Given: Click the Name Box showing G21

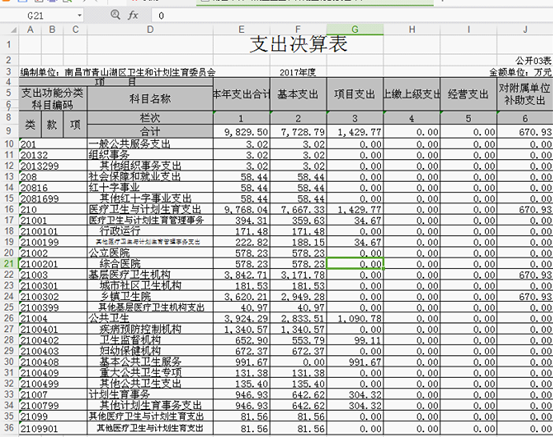Looking at the screenshot, I should point(35,16).
